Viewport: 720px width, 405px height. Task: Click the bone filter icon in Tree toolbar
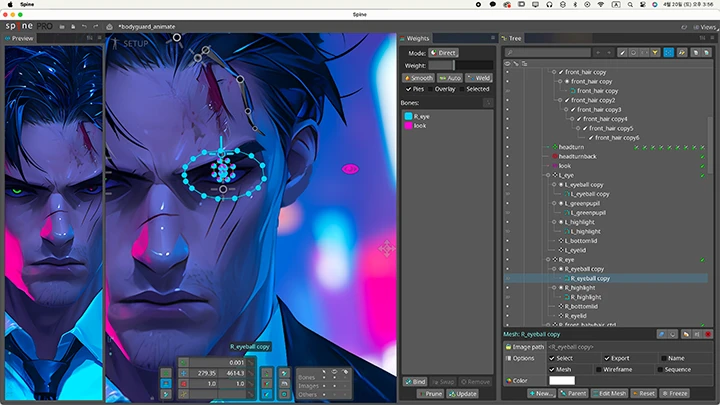click(622, 53)
